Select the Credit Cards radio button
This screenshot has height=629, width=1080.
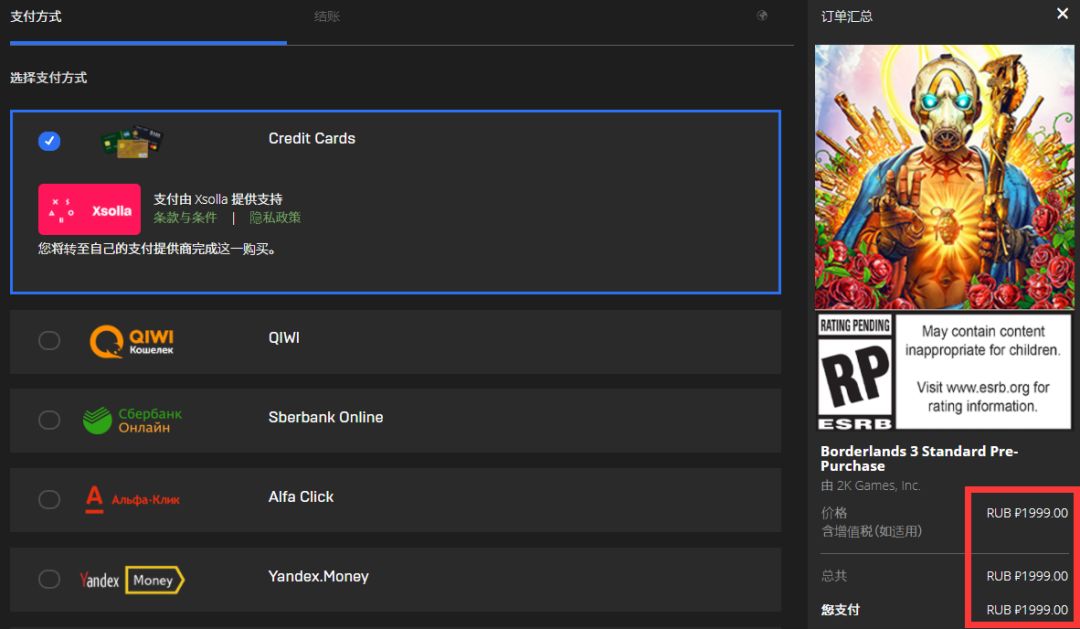pos(49,141)
